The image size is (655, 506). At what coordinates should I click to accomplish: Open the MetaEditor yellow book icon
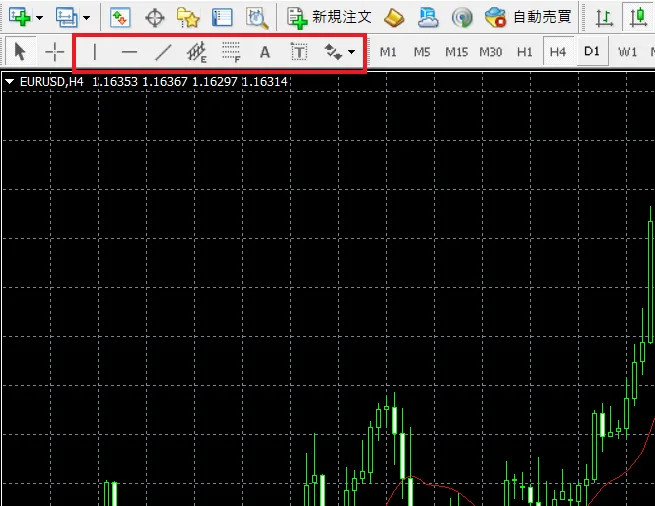[394, 17]
